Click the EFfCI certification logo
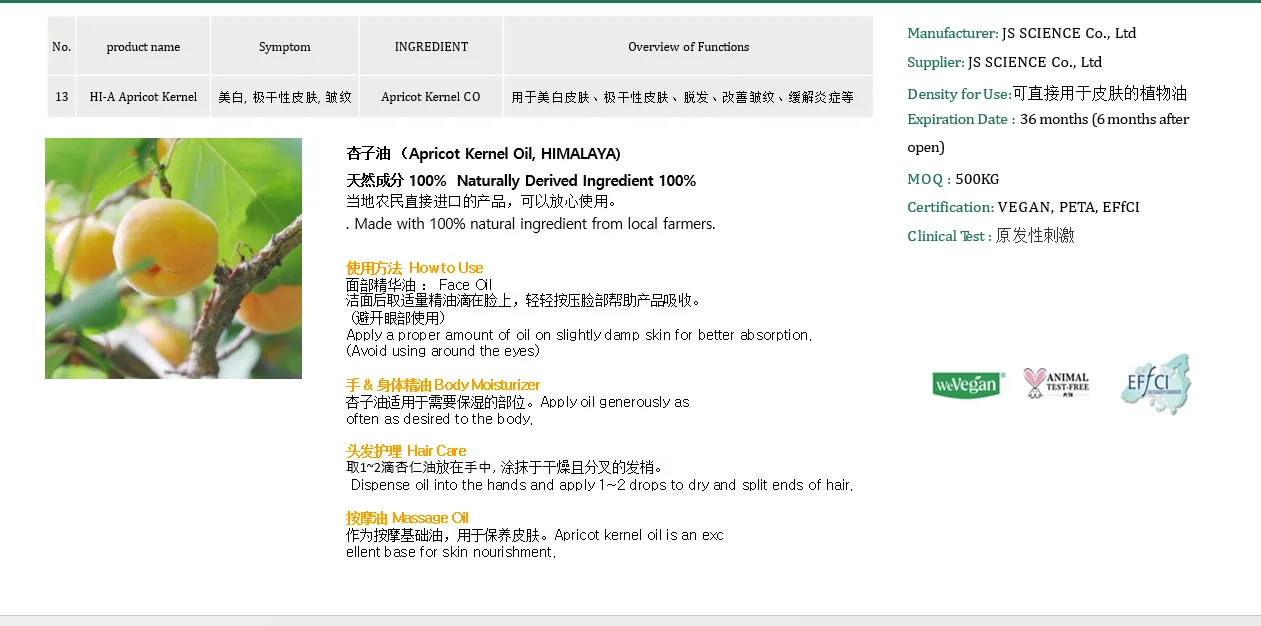This screenshot has width=1261, height=626. (x=1155, y=383)
